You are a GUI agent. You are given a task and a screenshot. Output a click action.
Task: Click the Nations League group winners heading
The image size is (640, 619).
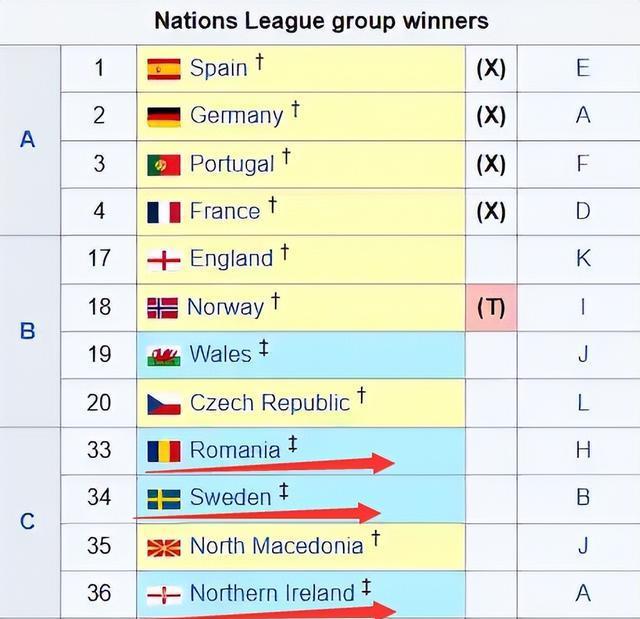[321, 20]
